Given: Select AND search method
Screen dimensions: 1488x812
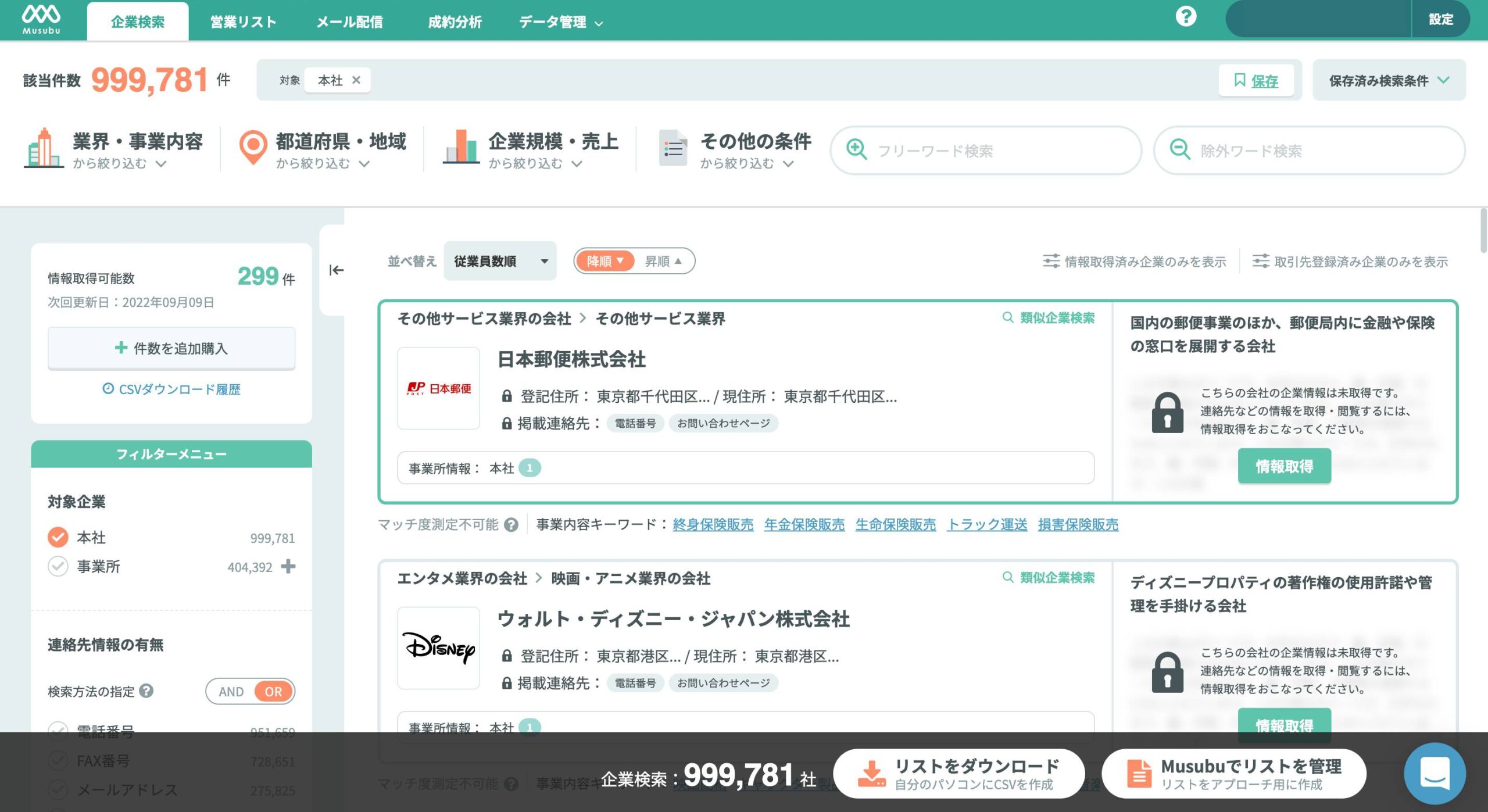Looking at the screenshot, I should pyautogui.click(x=231, y=692).
